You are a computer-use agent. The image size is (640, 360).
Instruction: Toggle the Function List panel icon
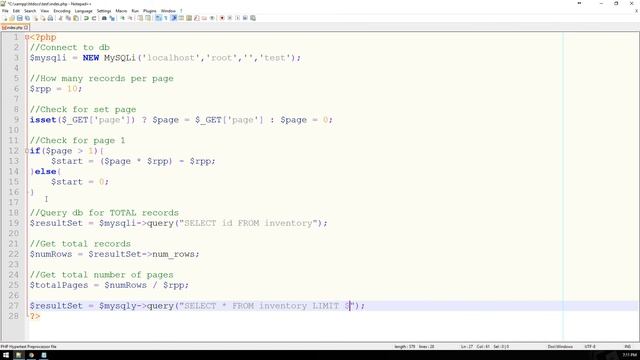[x=197, y=18]
